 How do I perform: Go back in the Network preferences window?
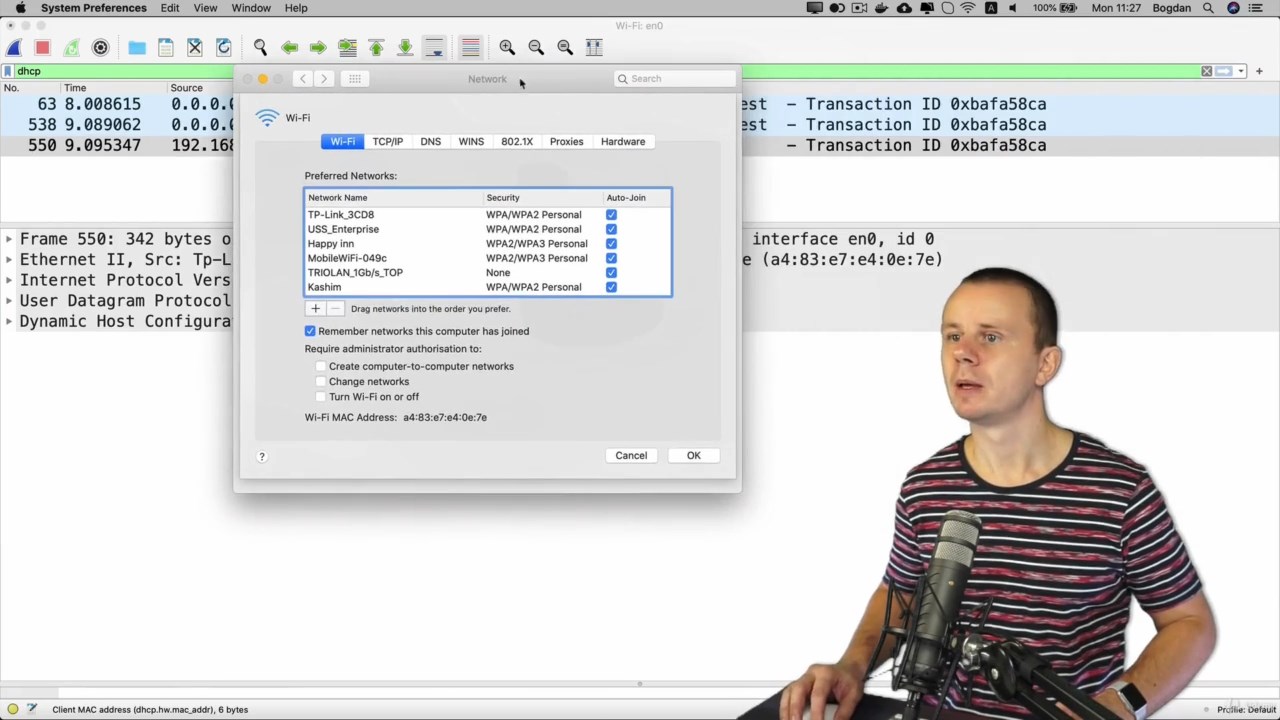[302, 79]
